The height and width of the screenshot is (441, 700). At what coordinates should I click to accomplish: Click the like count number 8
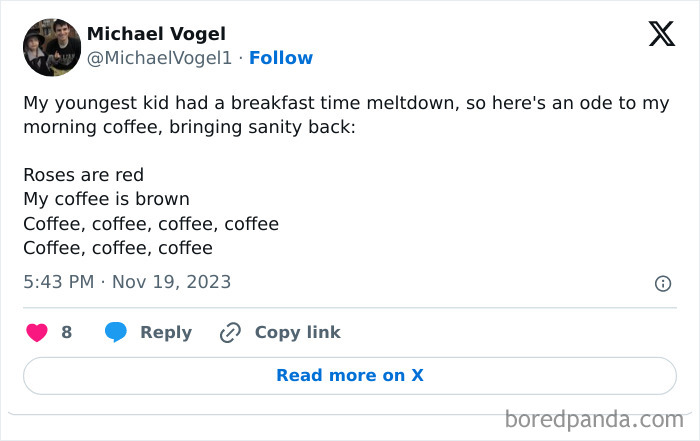point(67,333)
